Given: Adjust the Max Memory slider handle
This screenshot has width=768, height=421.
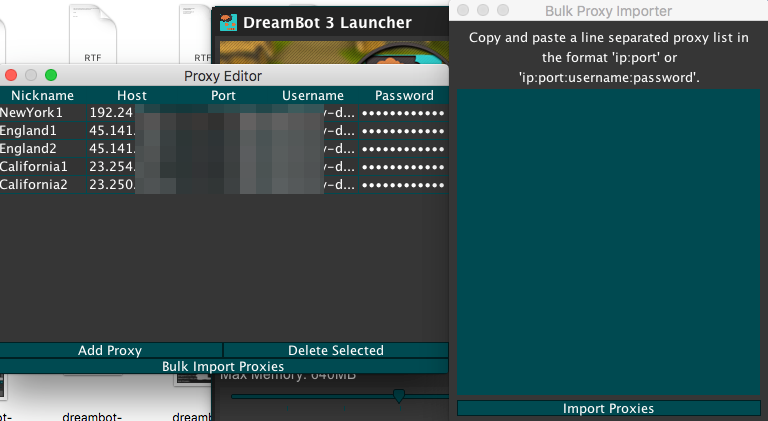Looking at the screenshot, I should click(399, 396).
